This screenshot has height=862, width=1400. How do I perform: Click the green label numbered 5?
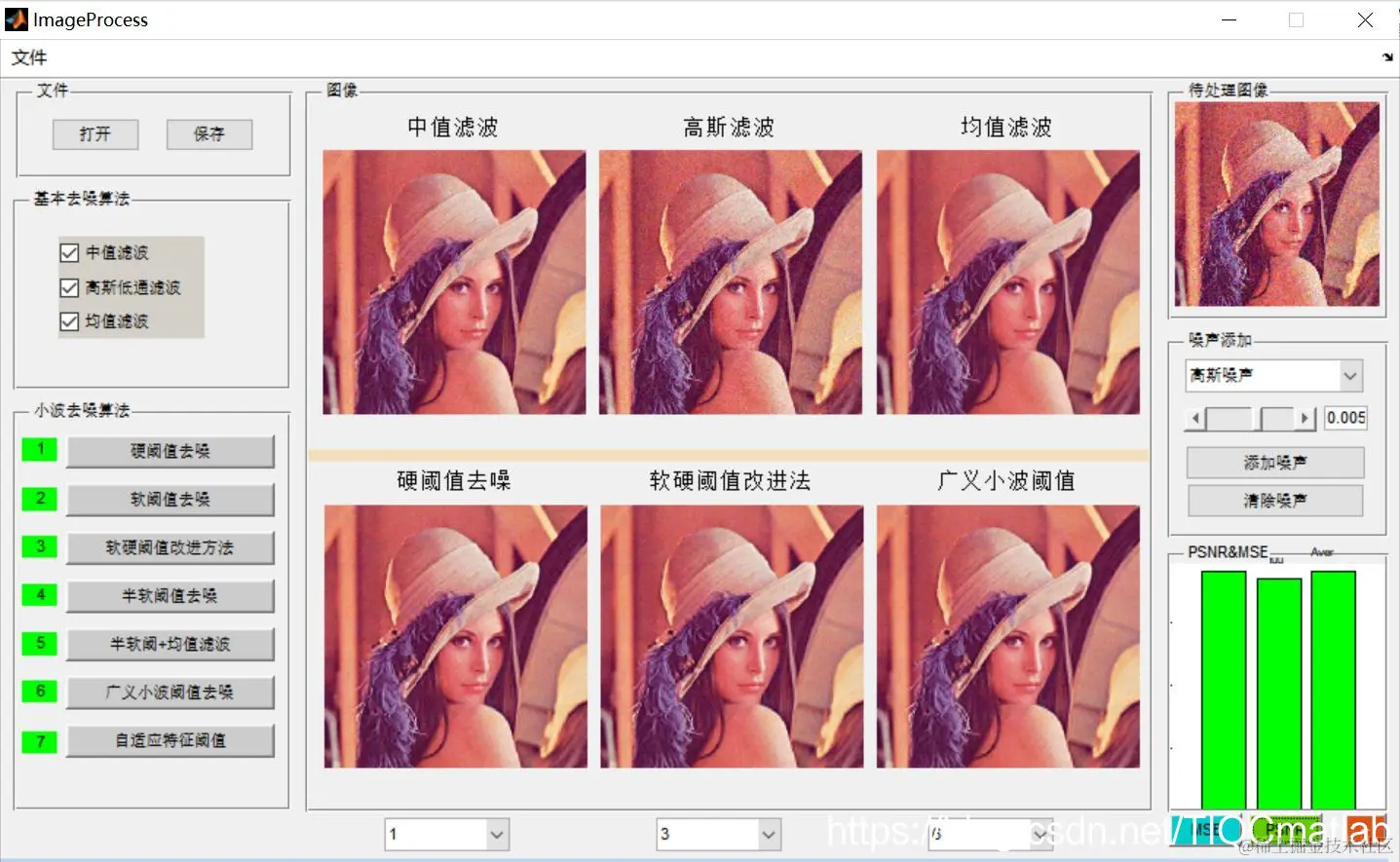tap(40, 643)
